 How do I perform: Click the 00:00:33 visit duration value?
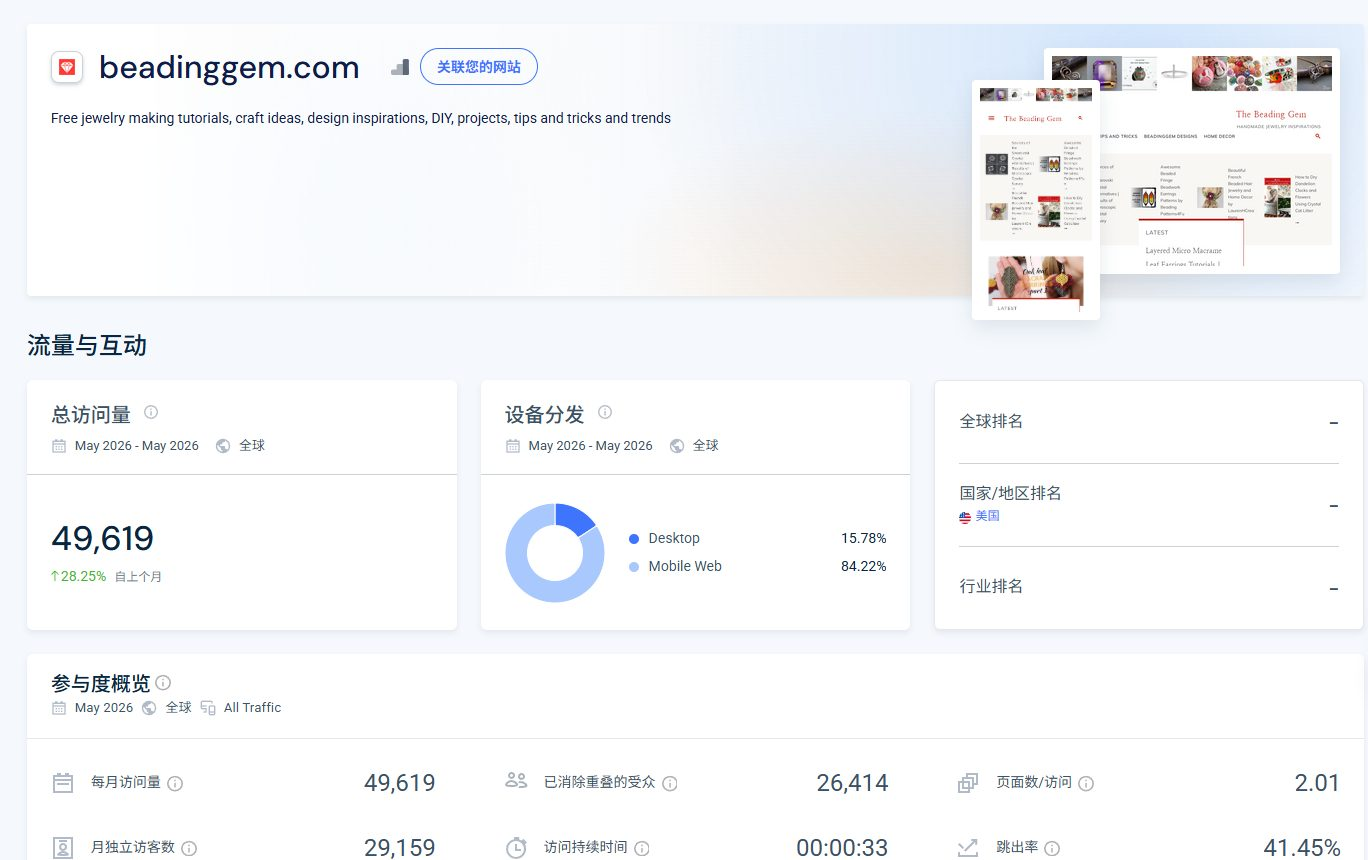click(842, 848)
